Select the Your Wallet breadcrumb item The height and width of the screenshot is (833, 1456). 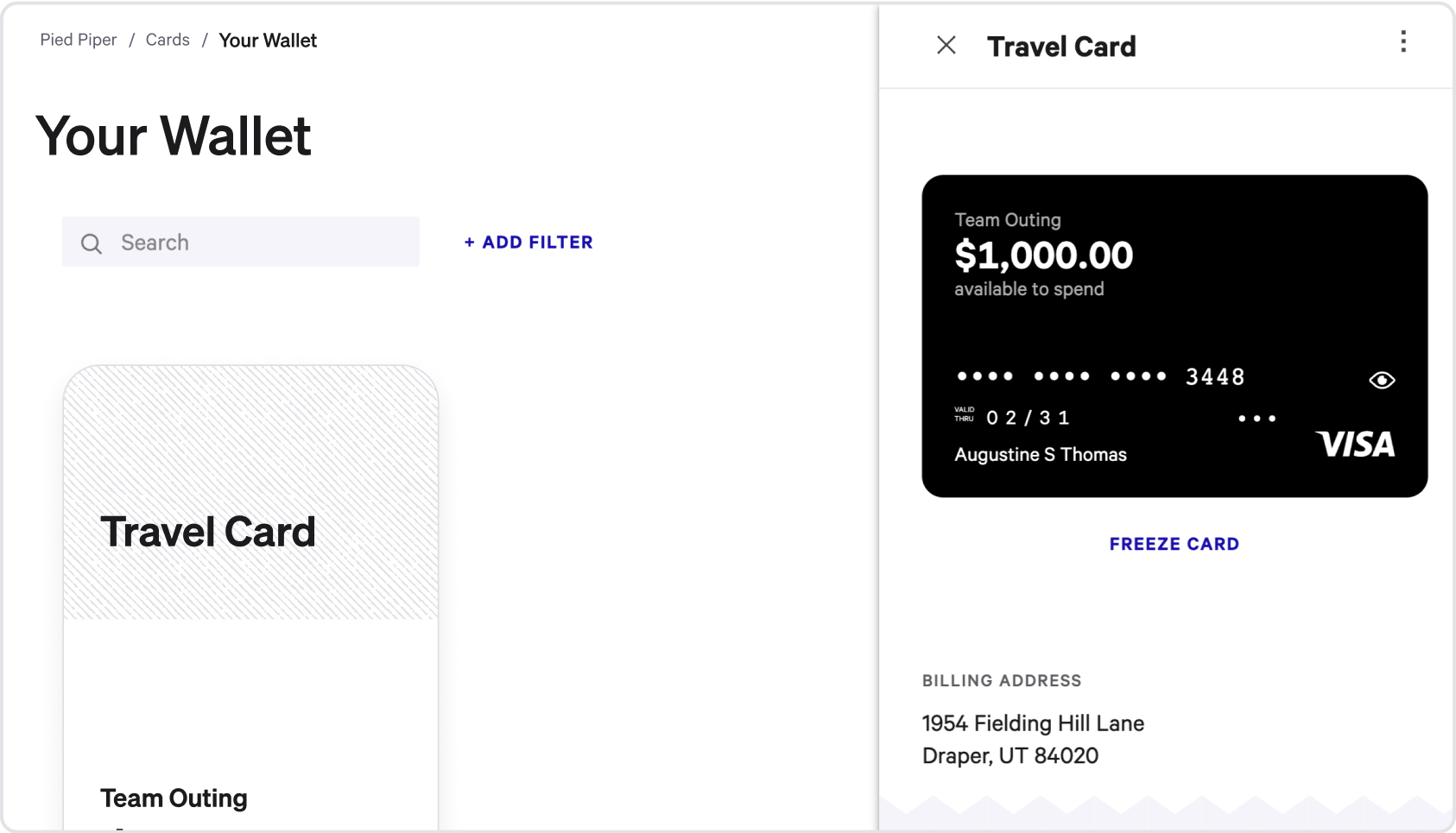click(x=268, y=41)
